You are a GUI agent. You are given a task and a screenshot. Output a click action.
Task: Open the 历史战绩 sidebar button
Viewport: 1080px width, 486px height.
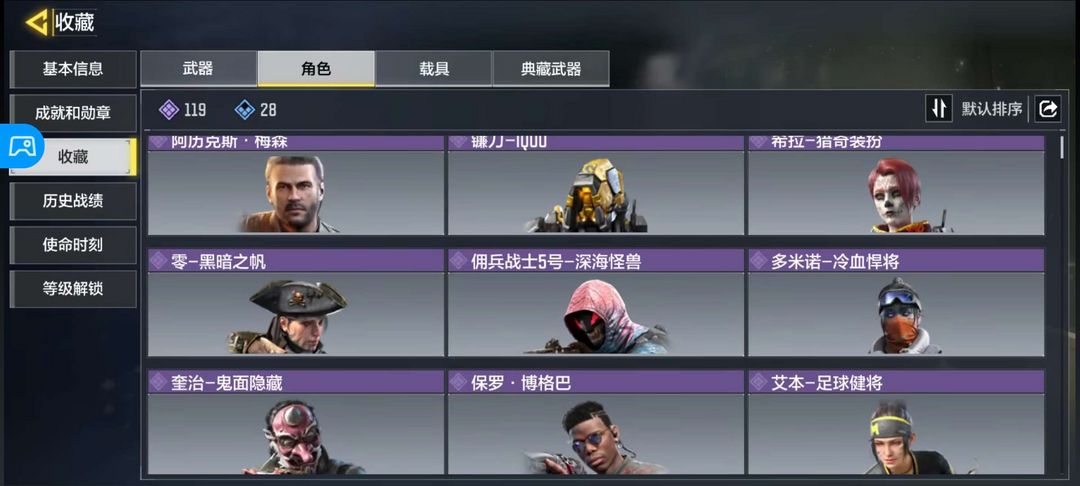click(73, 201)
